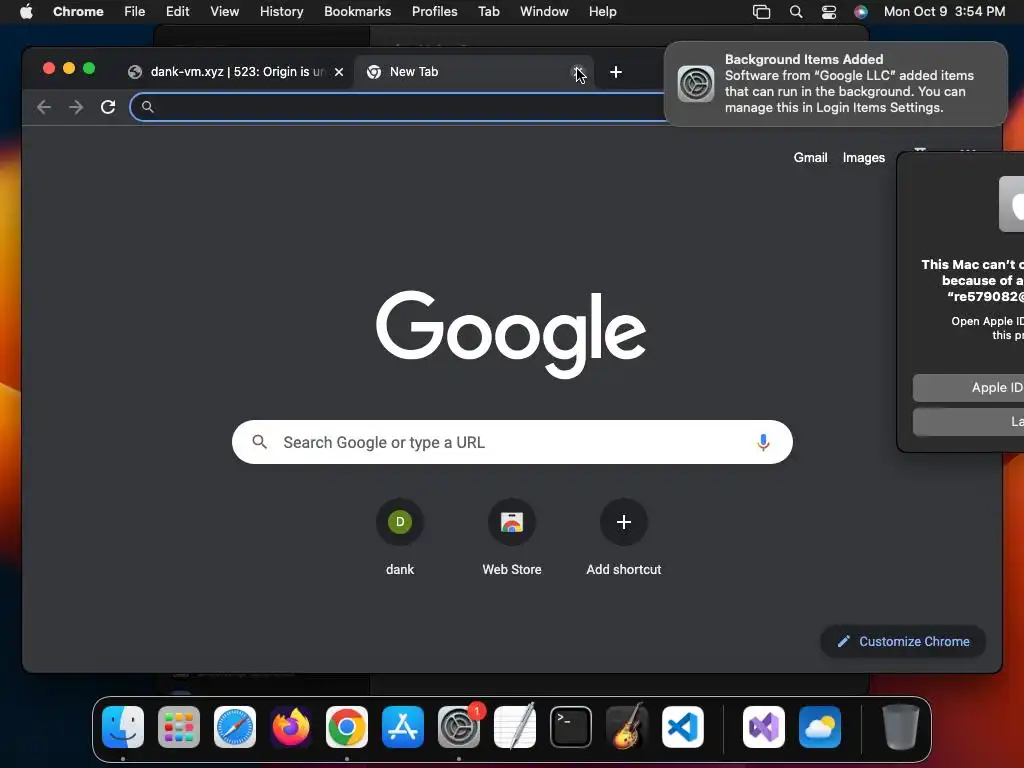Click the Apple ID button in dialog

[x=968, y=387]
